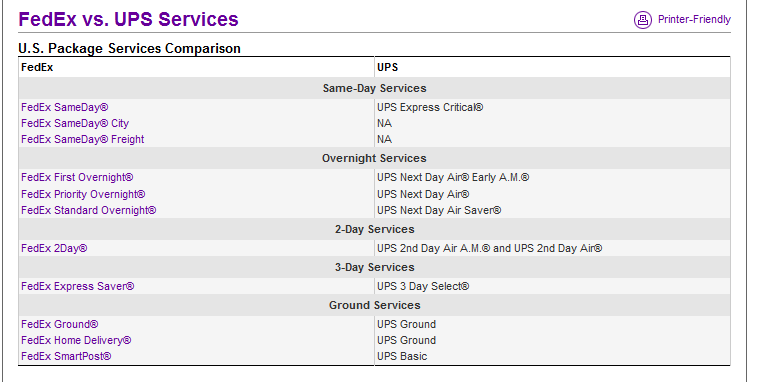
Task: Click the UPS Next Day Air® Early A.M.® text
Action: coord(453,177)
